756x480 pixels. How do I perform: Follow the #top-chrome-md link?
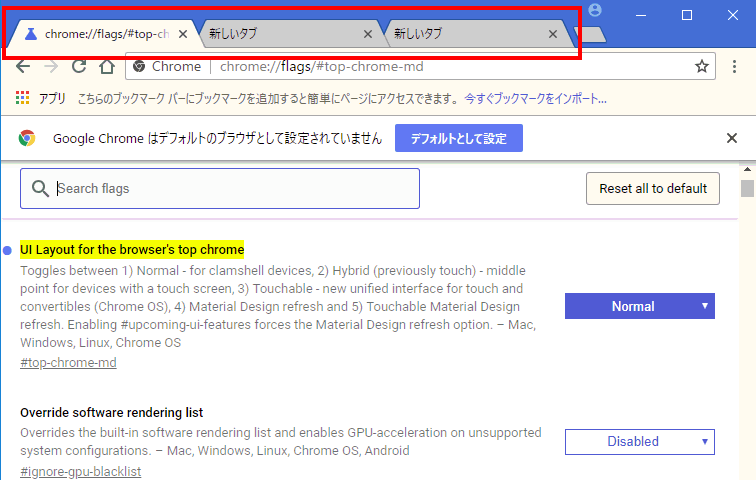pyautogui.click(x=68, y=362)
